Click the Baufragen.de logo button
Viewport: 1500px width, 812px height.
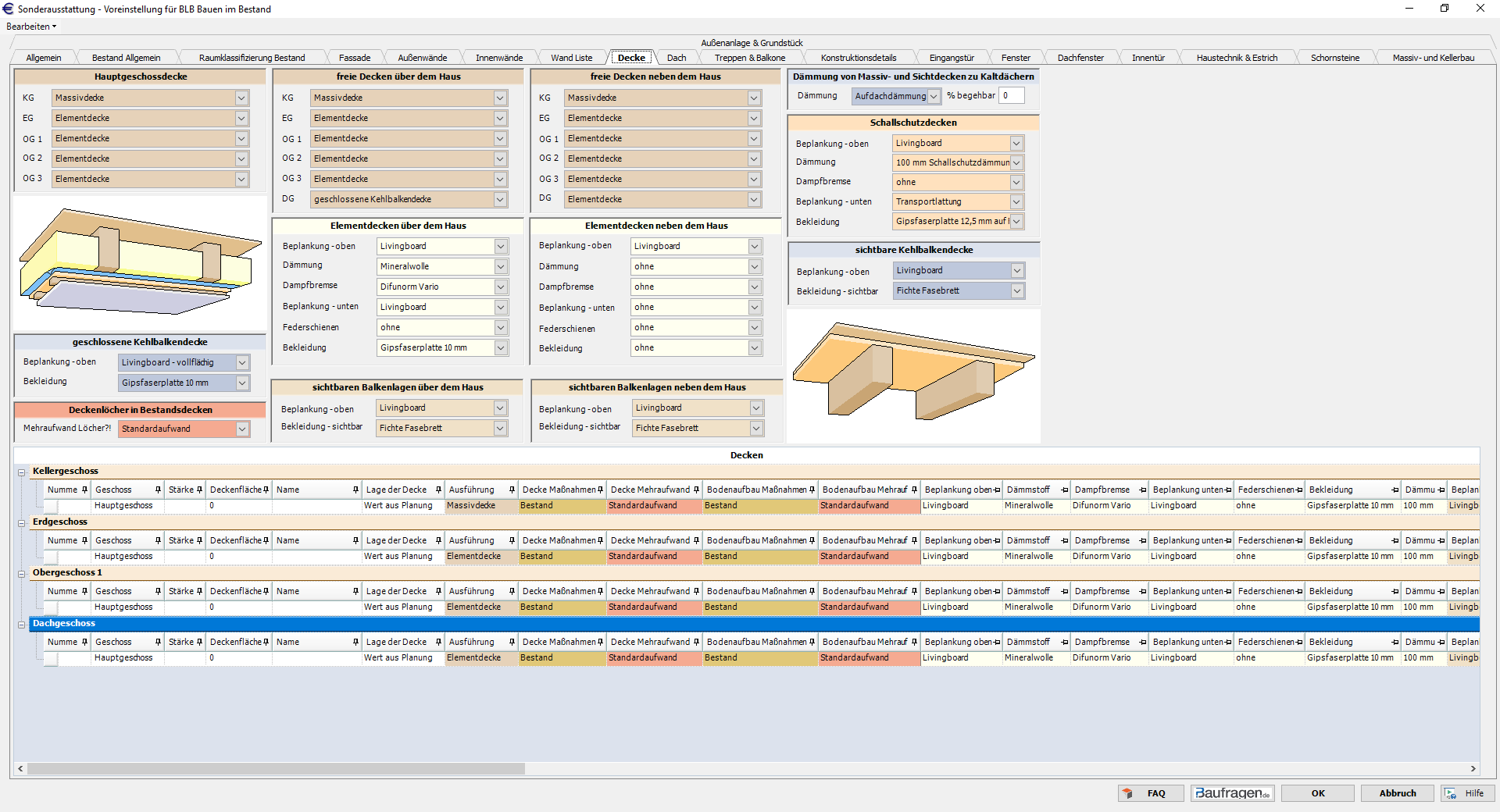[1233, 792]
